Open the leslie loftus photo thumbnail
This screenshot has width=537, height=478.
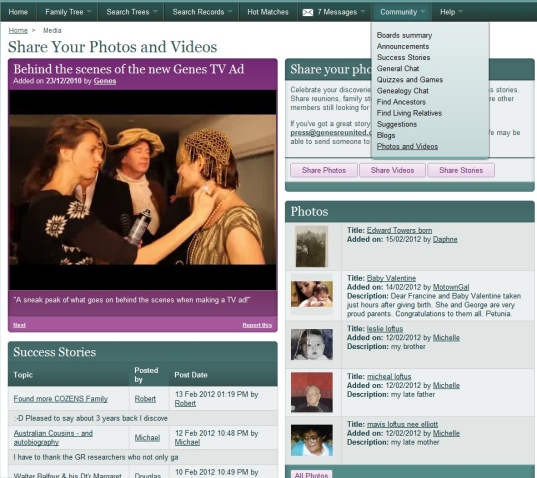coord(312,344)
